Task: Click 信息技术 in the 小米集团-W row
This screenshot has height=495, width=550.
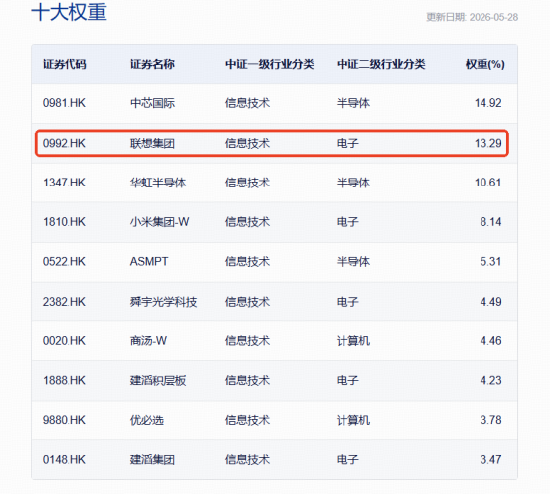Action: tap(247, 222)
